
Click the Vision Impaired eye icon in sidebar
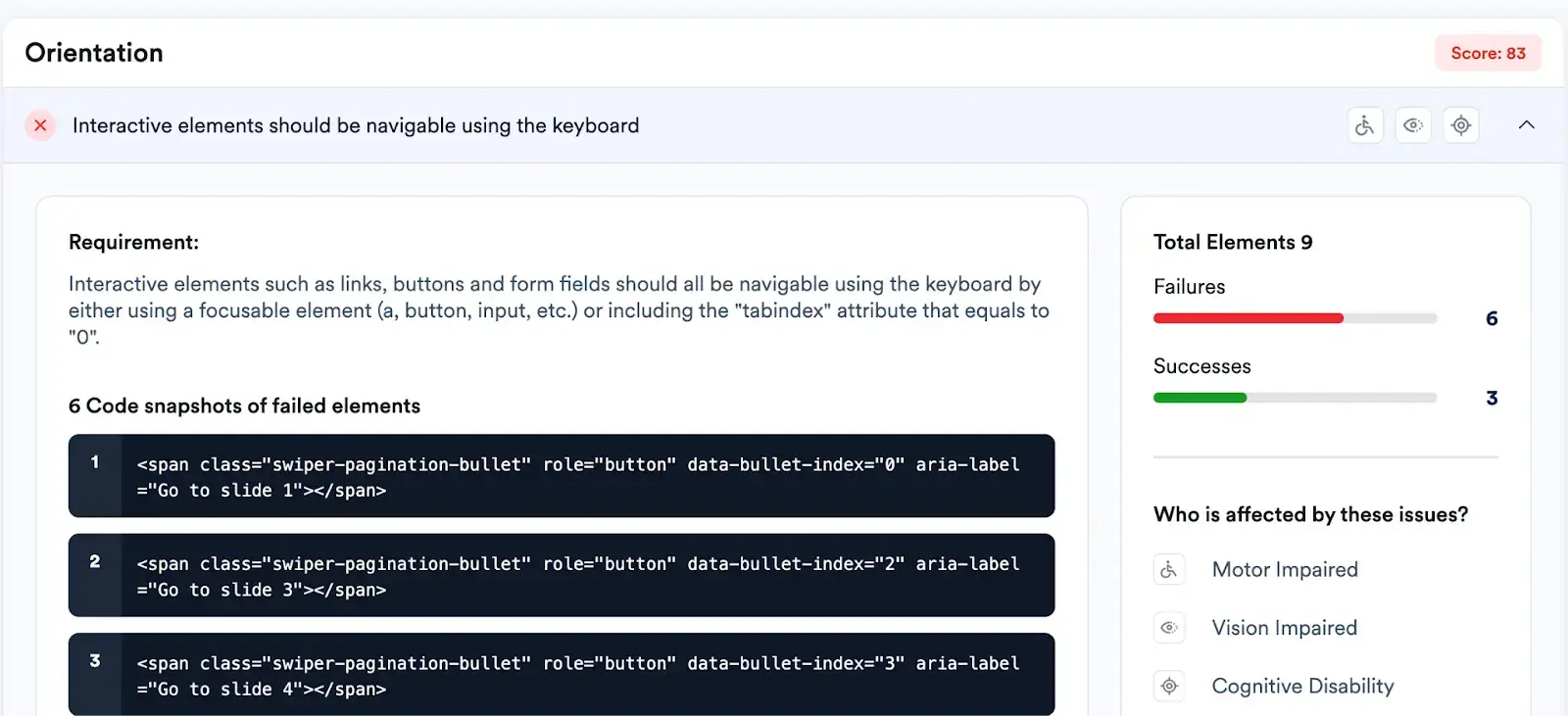pos(1169,628)
